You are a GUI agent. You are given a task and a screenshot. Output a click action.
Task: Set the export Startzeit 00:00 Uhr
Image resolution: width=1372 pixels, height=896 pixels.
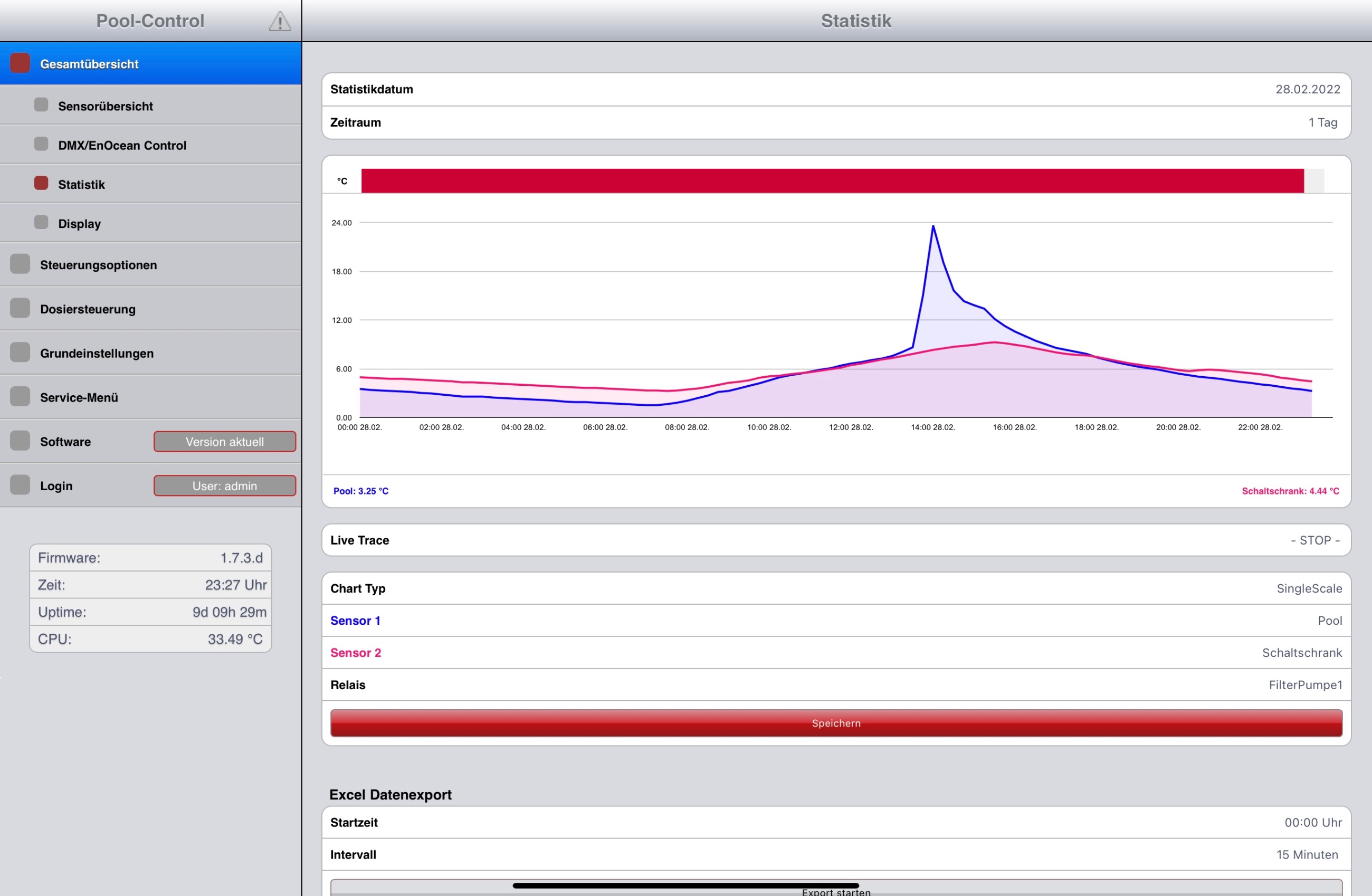[836, 823]
